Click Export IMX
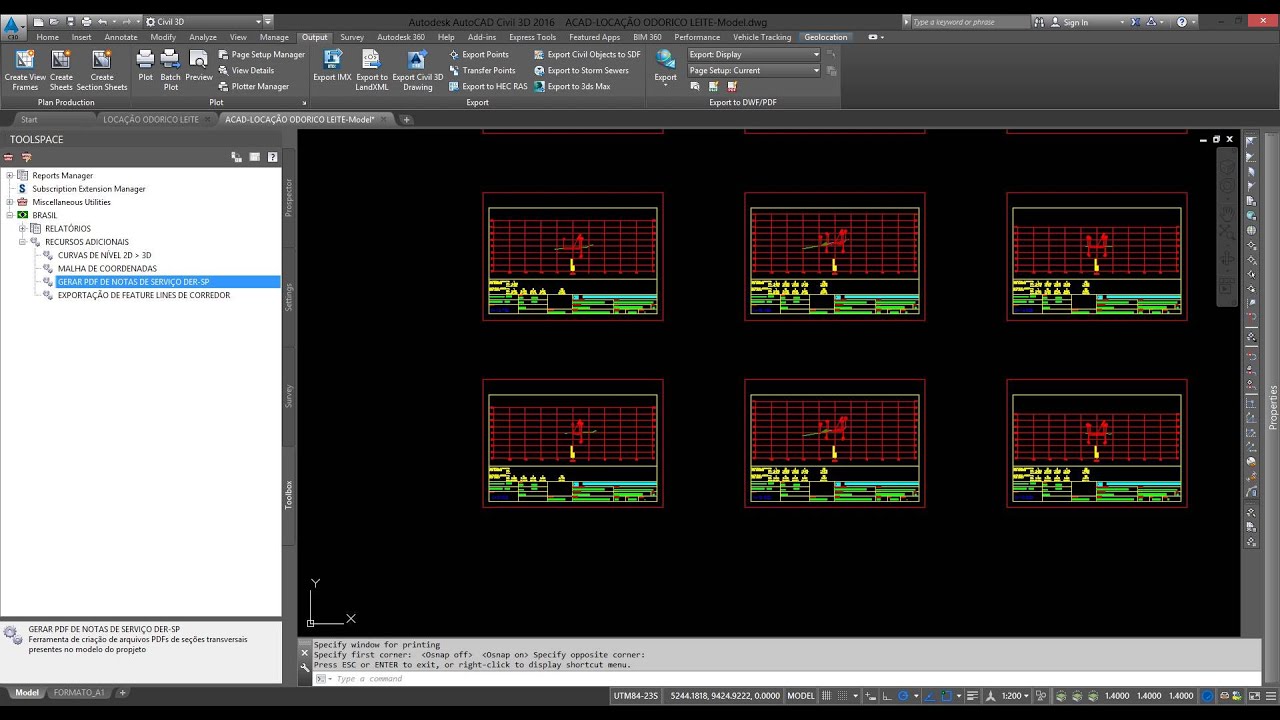The image size is (1280, 720). (332, 66)
